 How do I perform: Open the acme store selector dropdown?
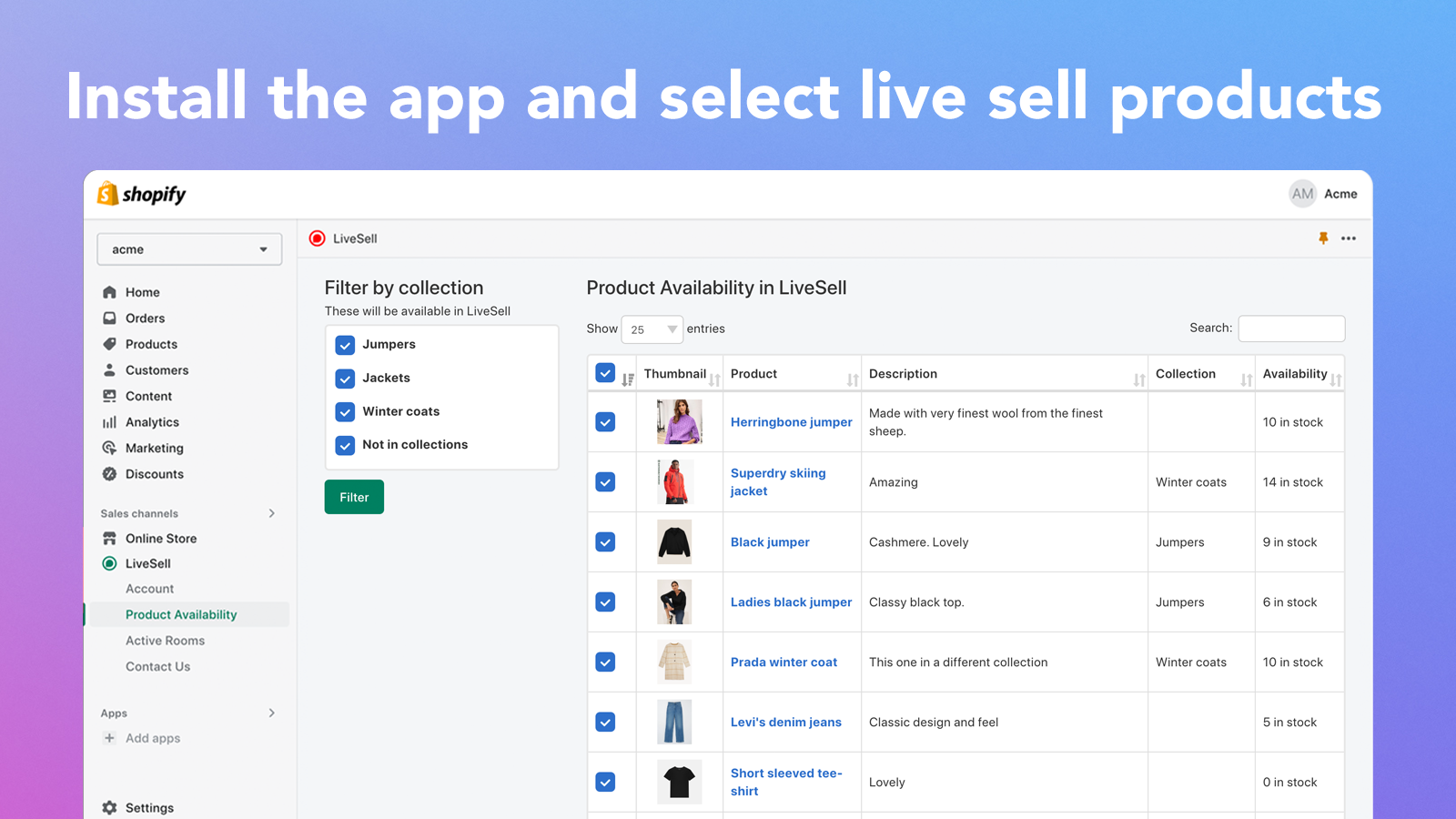pos(189,249)
